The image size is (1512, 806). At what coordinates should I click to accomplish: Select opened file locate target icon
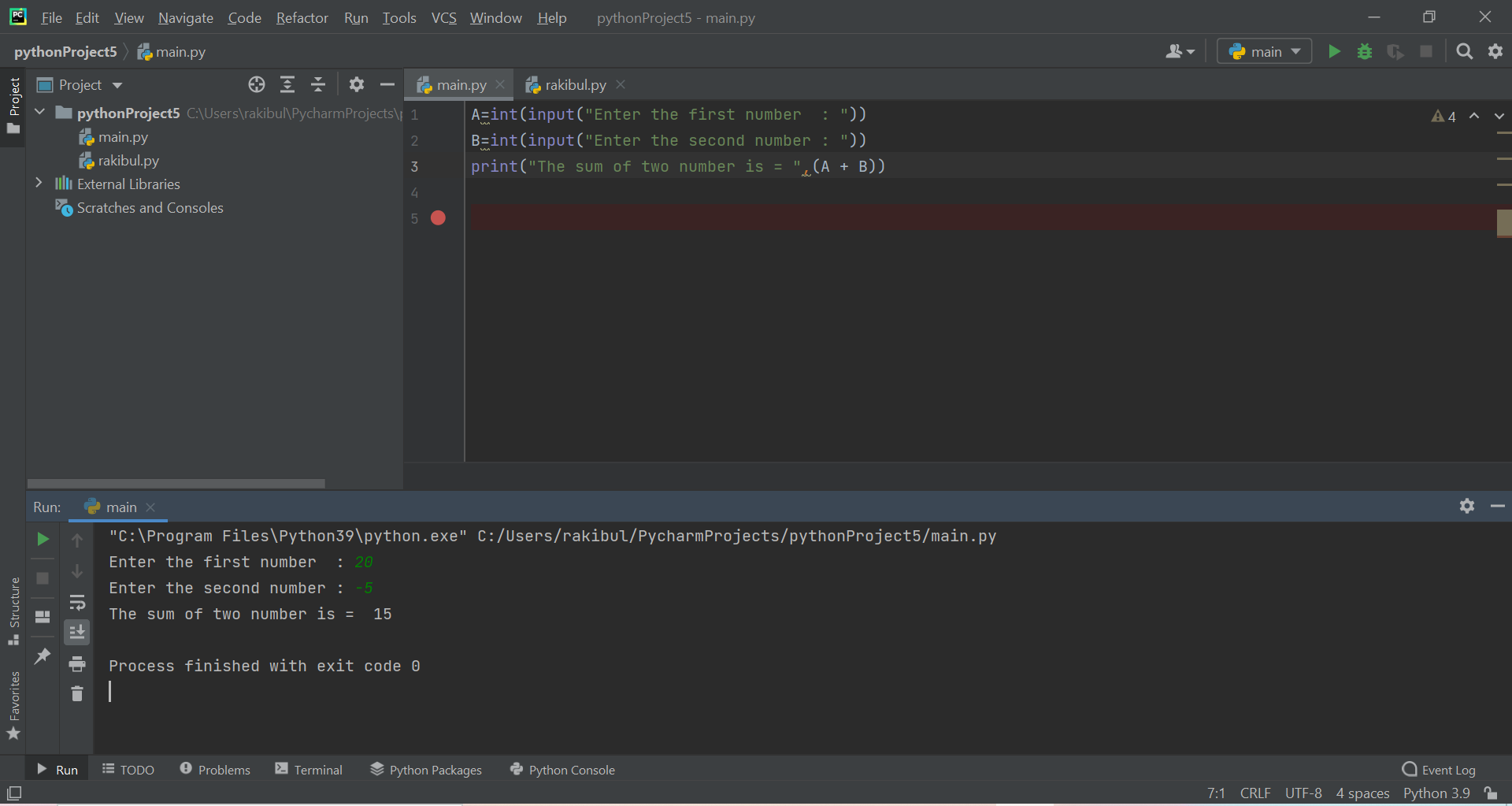point(257,84)
